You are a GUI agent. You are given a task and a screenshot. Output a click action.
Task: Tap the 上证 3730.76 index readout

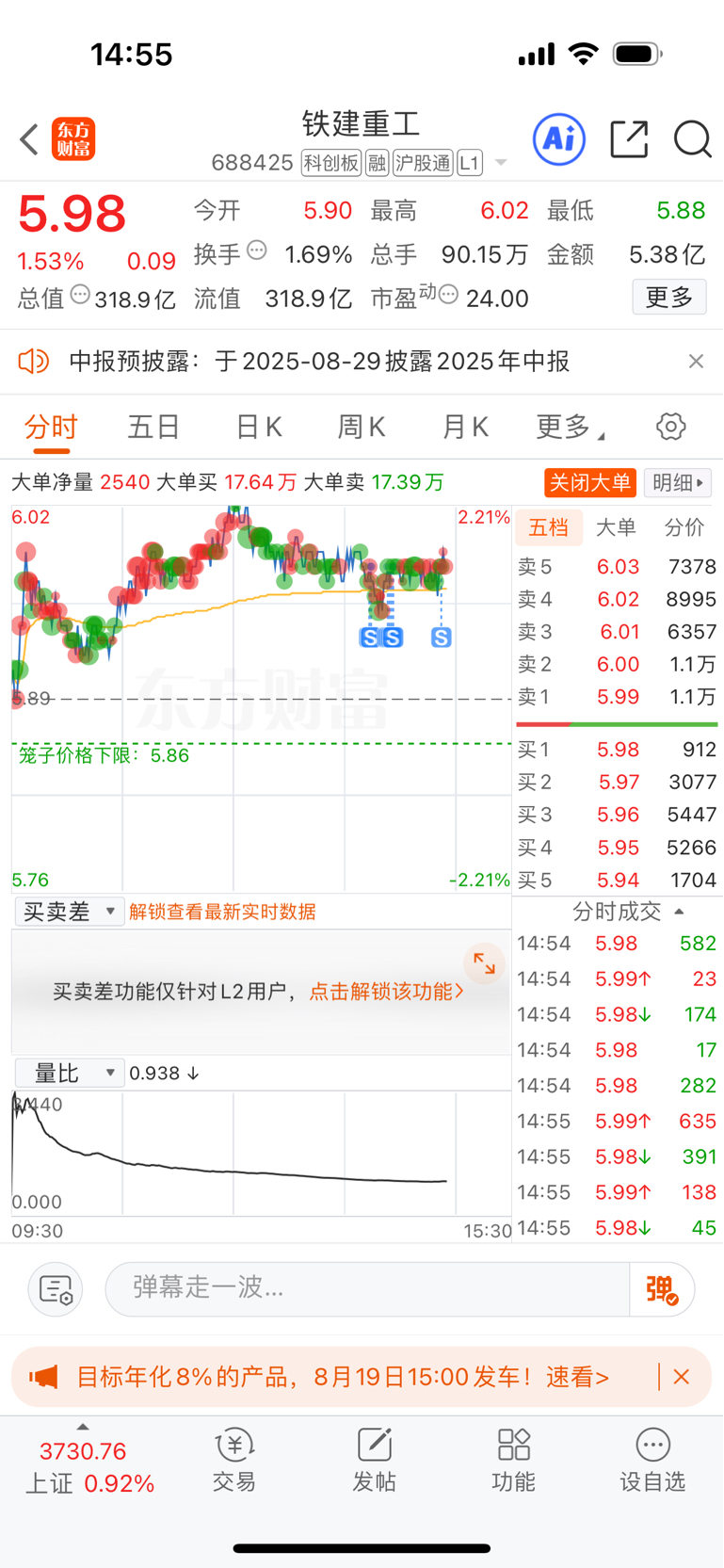tap(89, 1466)
